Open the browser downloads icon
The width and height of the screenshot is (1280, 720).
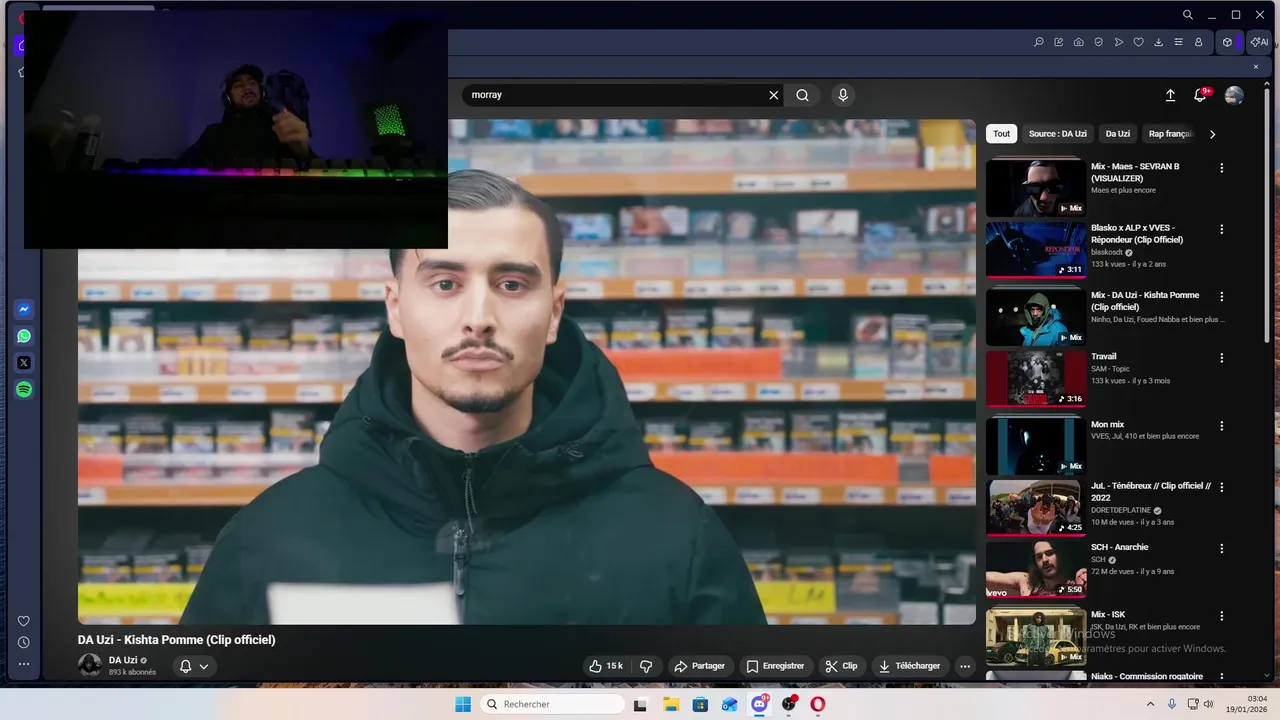[x=1158, y=42]
